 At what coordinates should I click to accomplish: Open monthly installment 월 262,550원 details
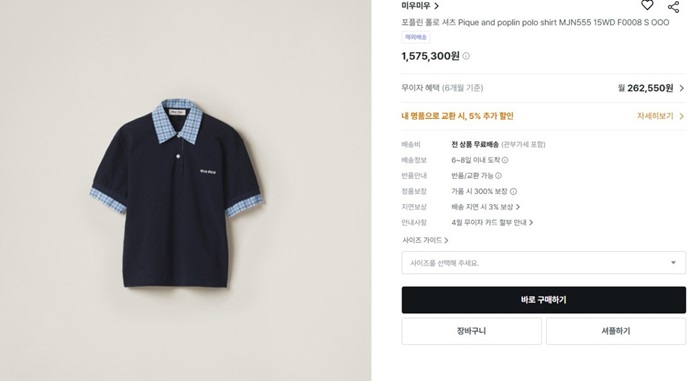(x=651, y=88)
